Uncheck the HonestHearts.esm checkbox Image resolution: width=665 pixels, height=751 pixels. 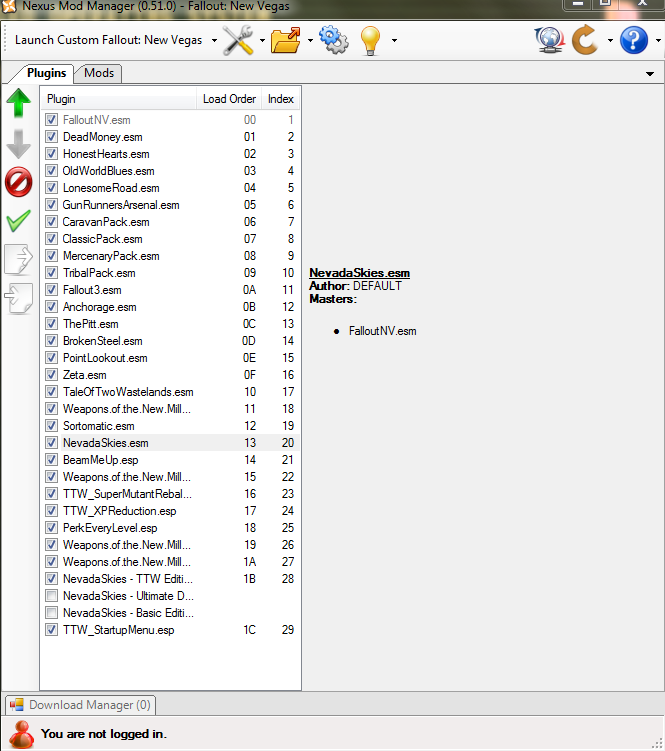coord(51,154)
